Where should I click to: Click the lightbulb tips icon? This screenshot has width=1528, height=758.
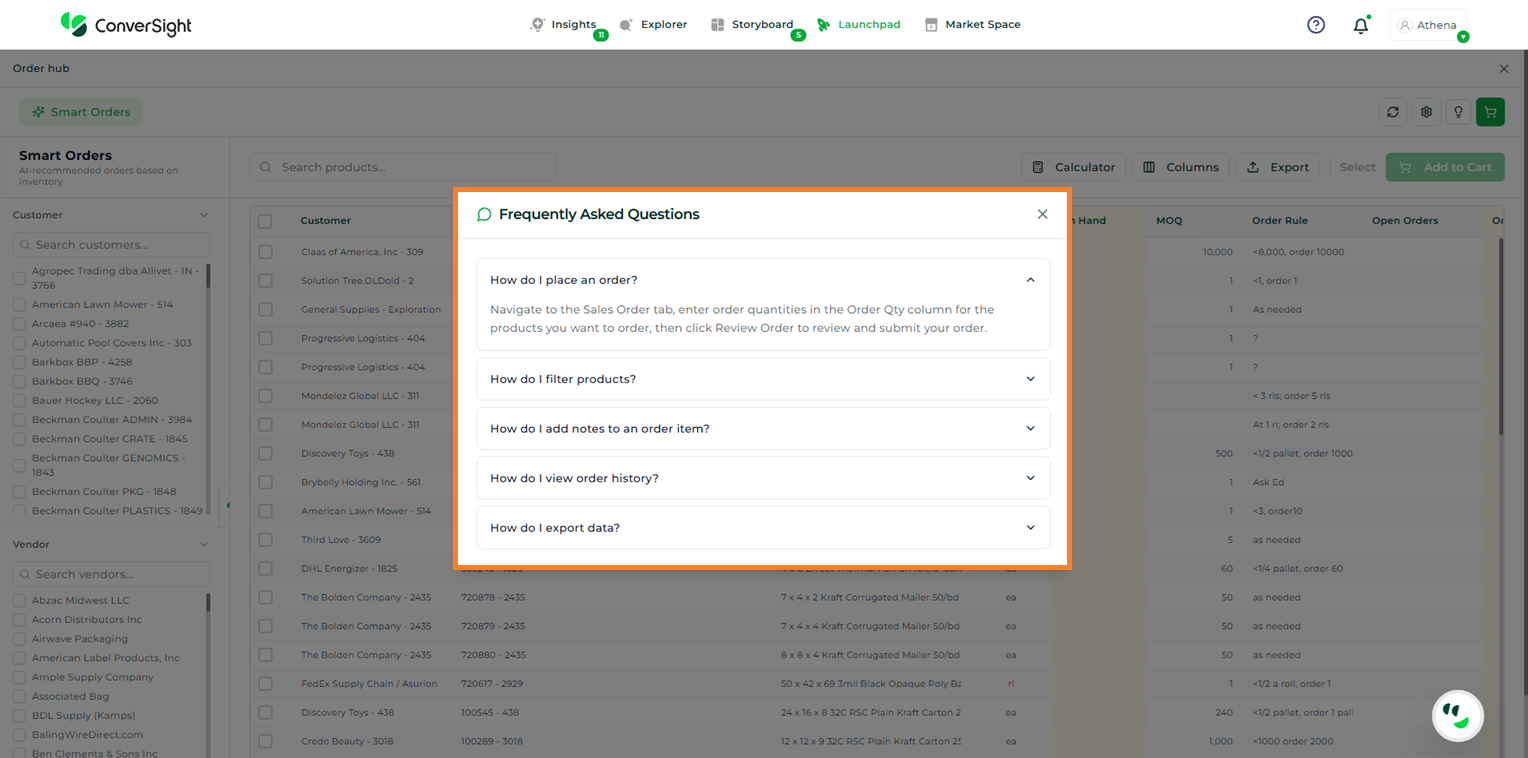[x=1459, y=112]
